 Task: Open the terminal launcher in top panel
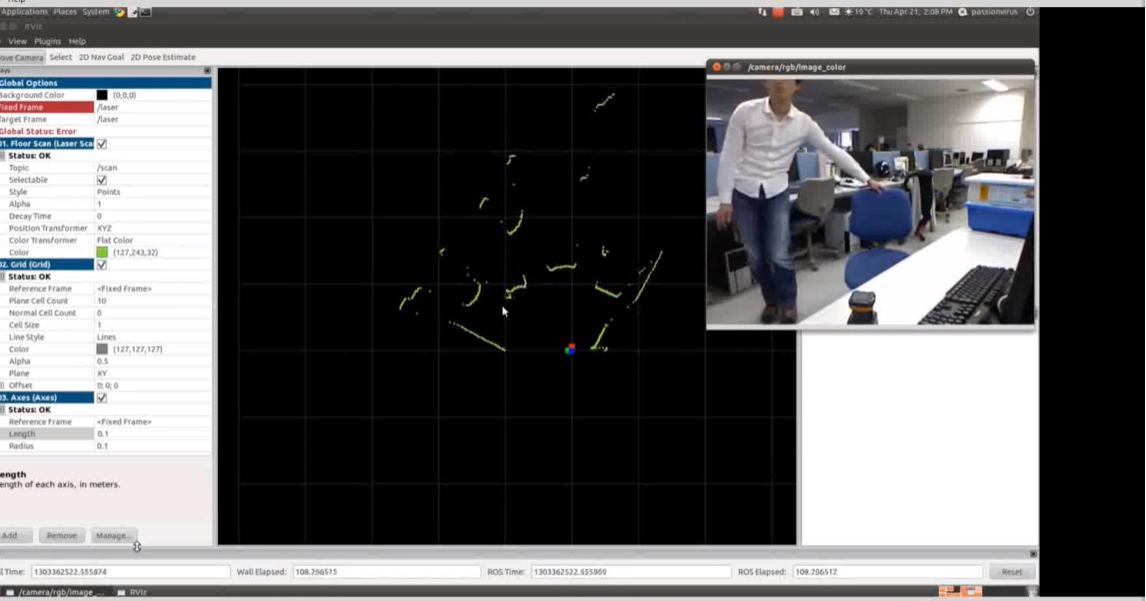pyautogui.click(x=145, y=12)
